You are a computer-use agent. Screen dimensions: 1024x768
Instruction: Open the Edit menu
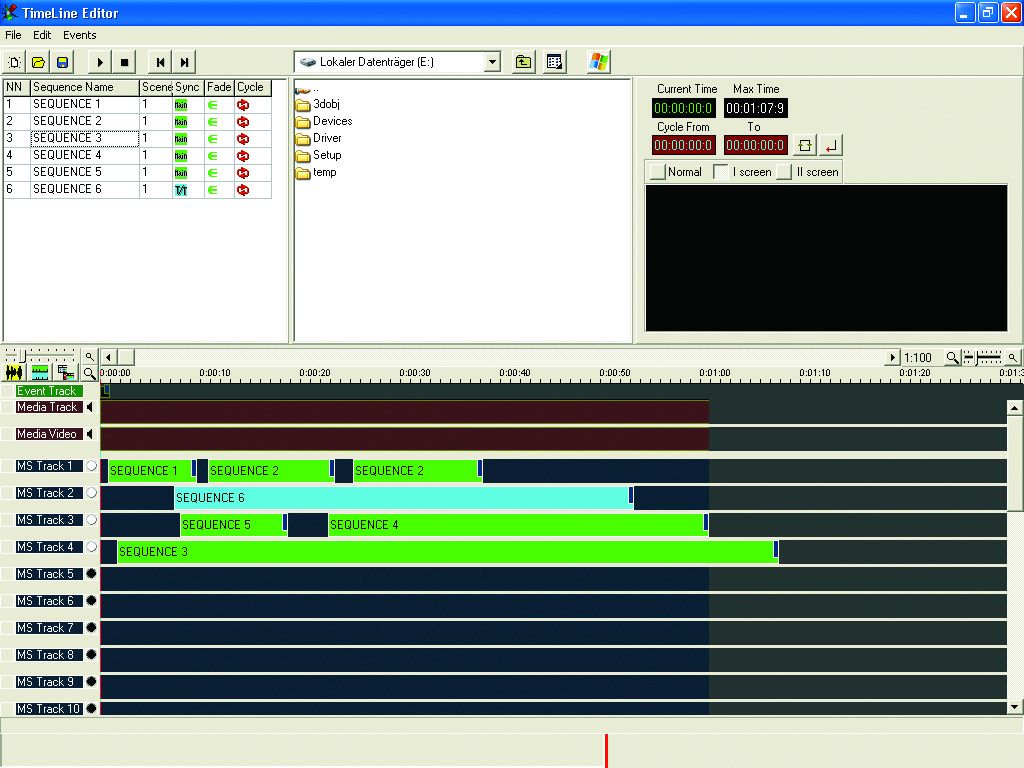[x=42, y=35]
